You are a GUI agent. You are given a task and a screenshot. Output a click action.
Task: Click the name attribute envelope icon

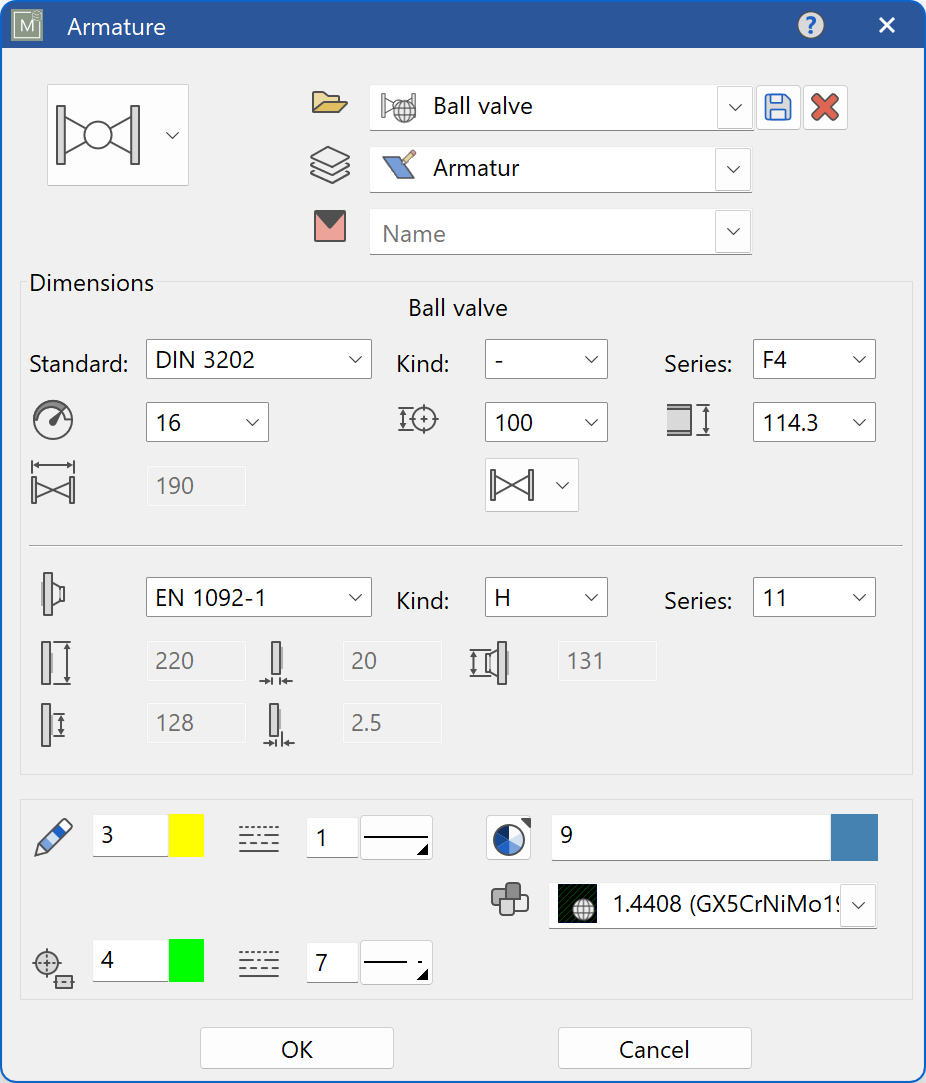(x=330, y=226)
